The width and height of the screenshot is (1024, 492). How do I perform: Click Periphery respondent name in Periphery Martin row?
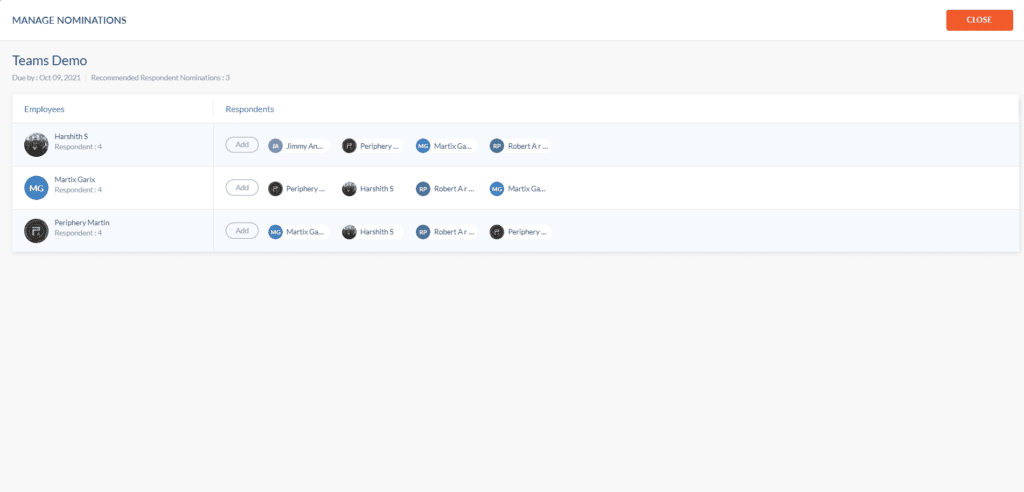coord(528,232)
